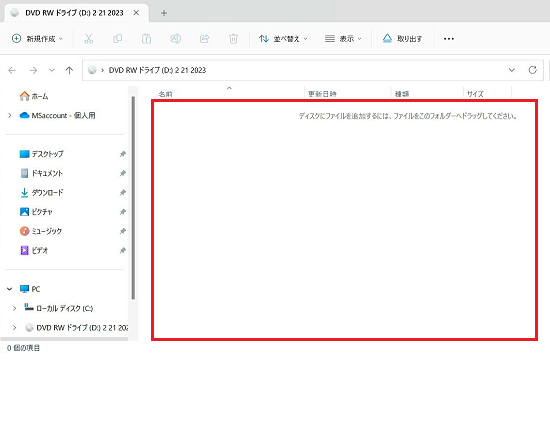Open ドキュメント quick access folder
The height and width of the screenshot is (429, 550).
pos(41,173)
